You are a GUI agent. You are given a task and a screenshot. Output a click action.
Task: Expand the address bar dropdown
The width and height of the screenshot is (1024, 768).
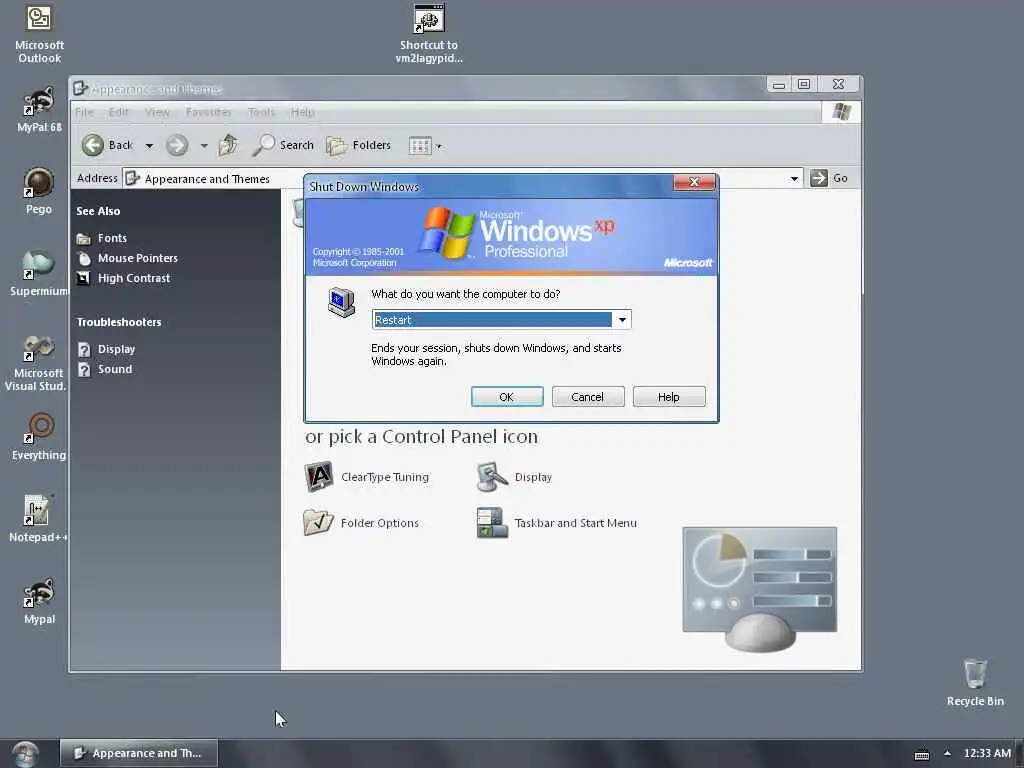(794, 178)
